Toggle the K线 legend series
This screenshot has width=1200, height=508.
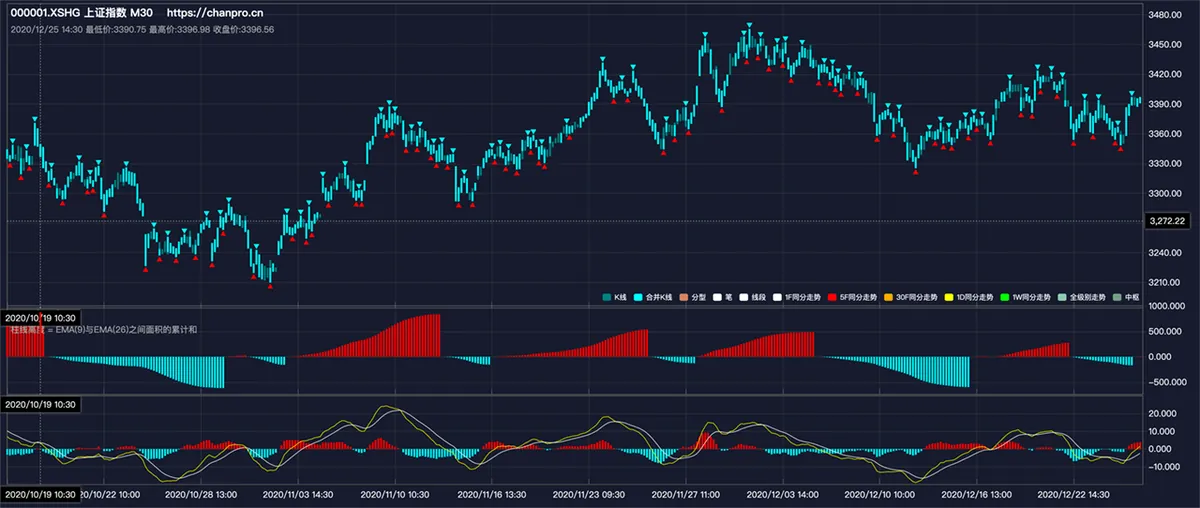(613, 297)
